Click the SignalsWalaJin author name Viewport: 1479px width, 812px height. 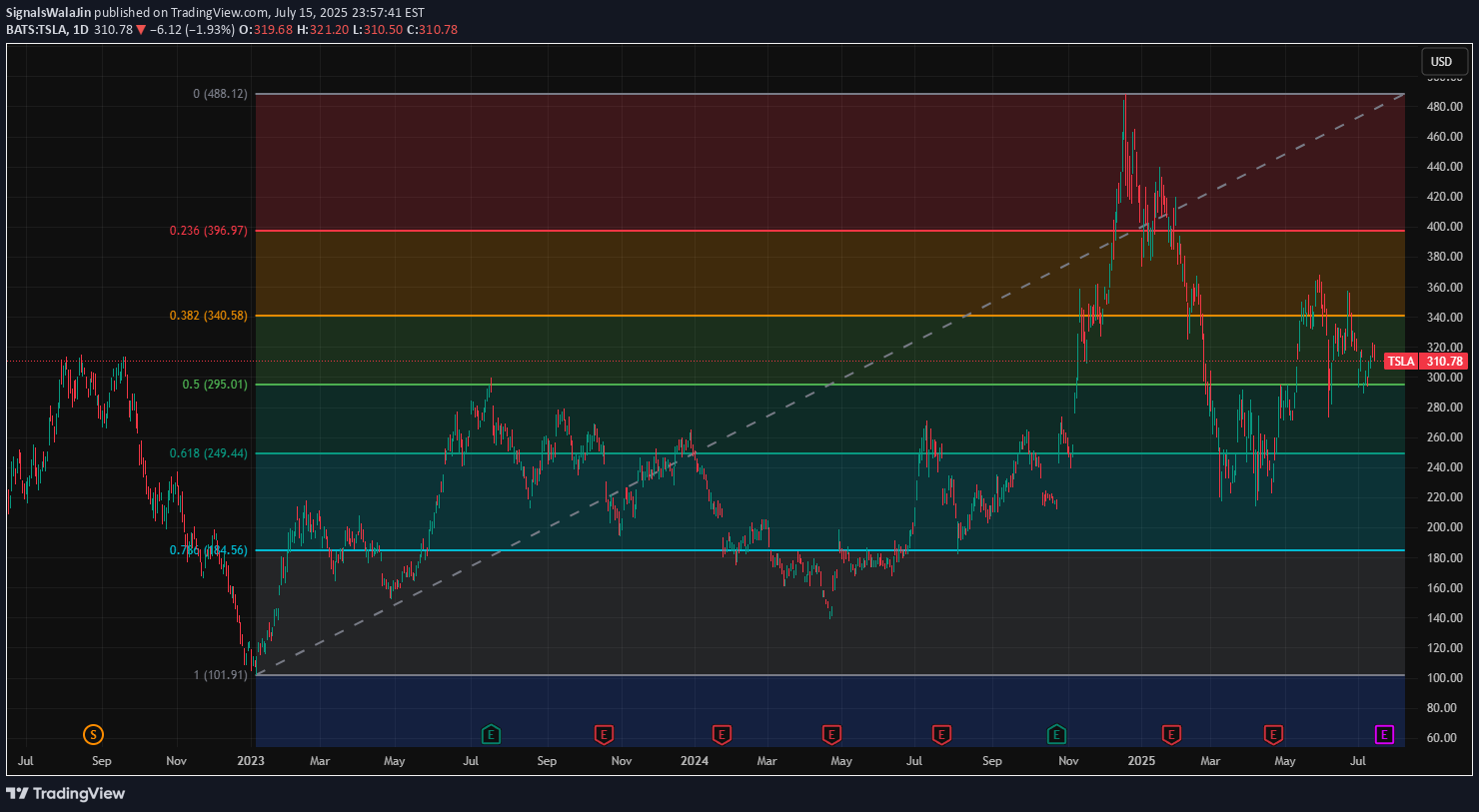(x=48, y=13)
